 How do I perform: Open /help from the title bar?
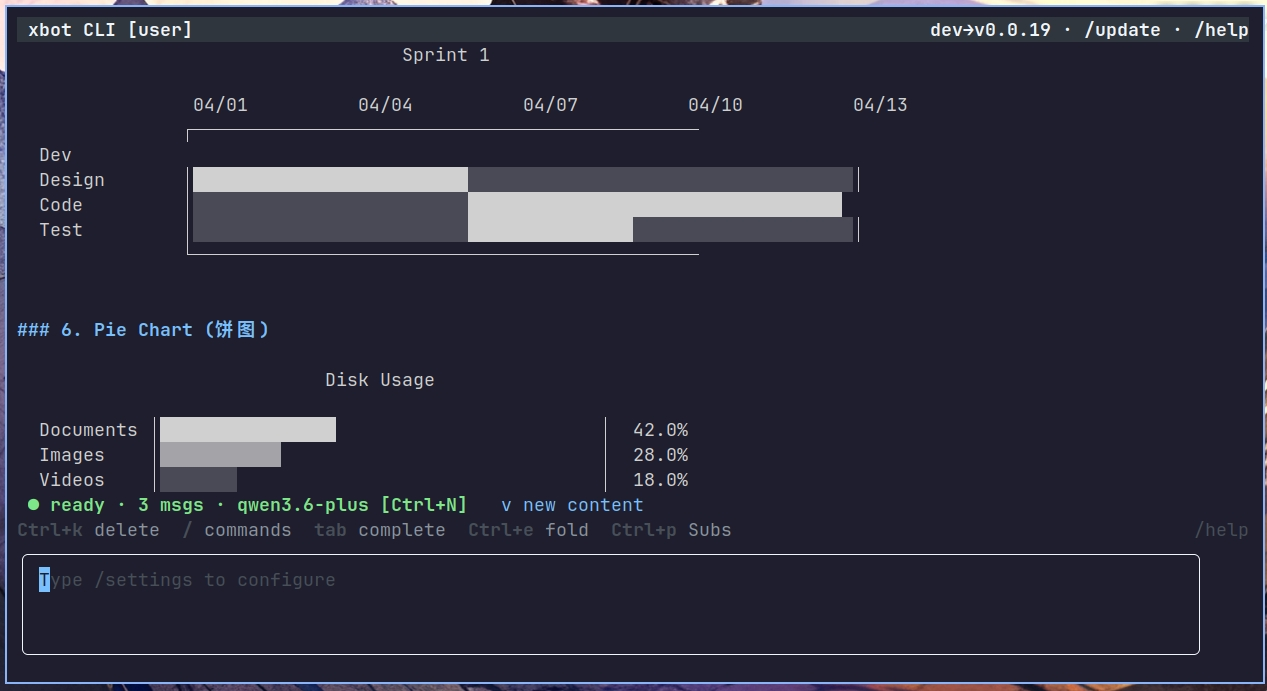[1221, 30]
